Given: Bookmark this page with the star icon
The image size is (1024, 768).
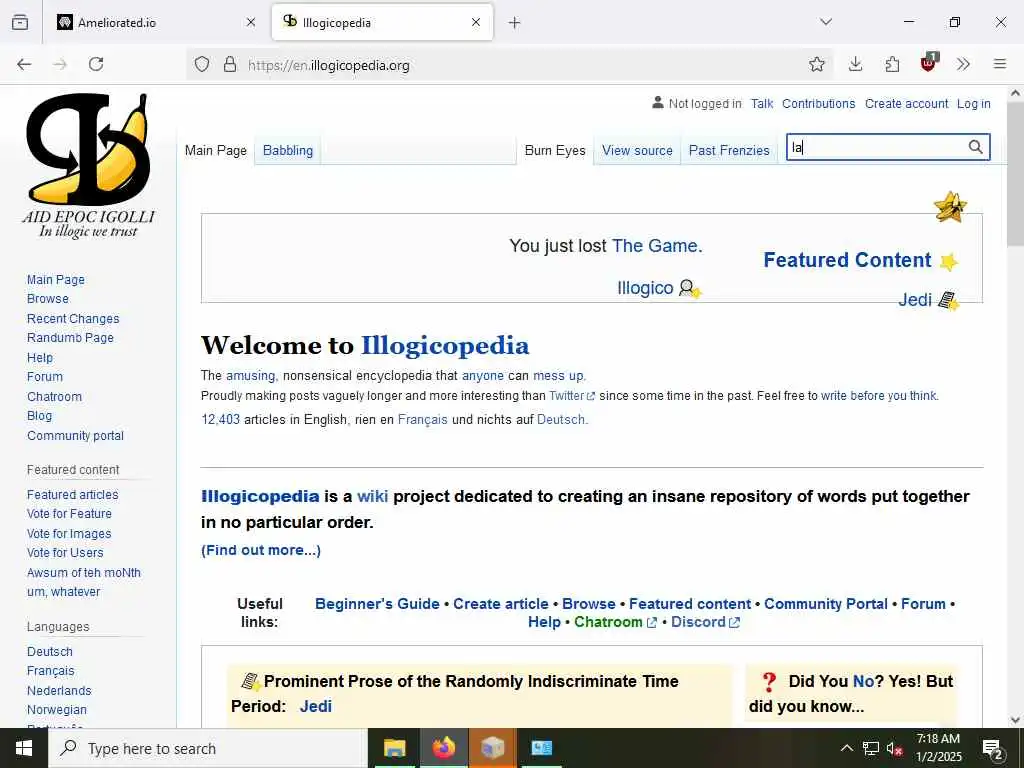Looking at the screenshot, I should (816, 64).
